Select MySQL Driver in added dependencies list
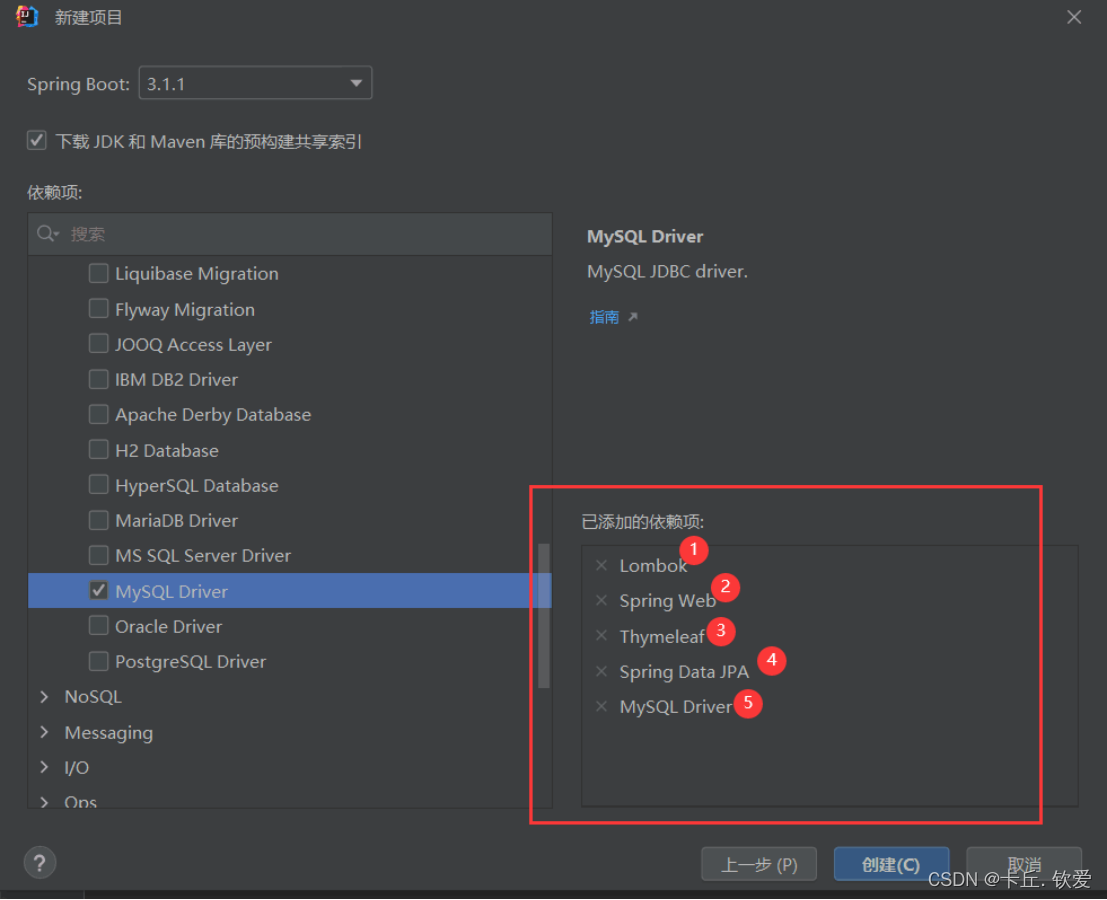 [x=676, y=707]
